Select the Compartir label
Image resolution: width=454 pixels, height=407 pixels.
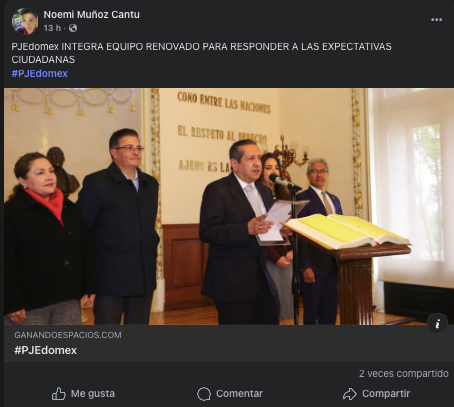tap(386, 394)
